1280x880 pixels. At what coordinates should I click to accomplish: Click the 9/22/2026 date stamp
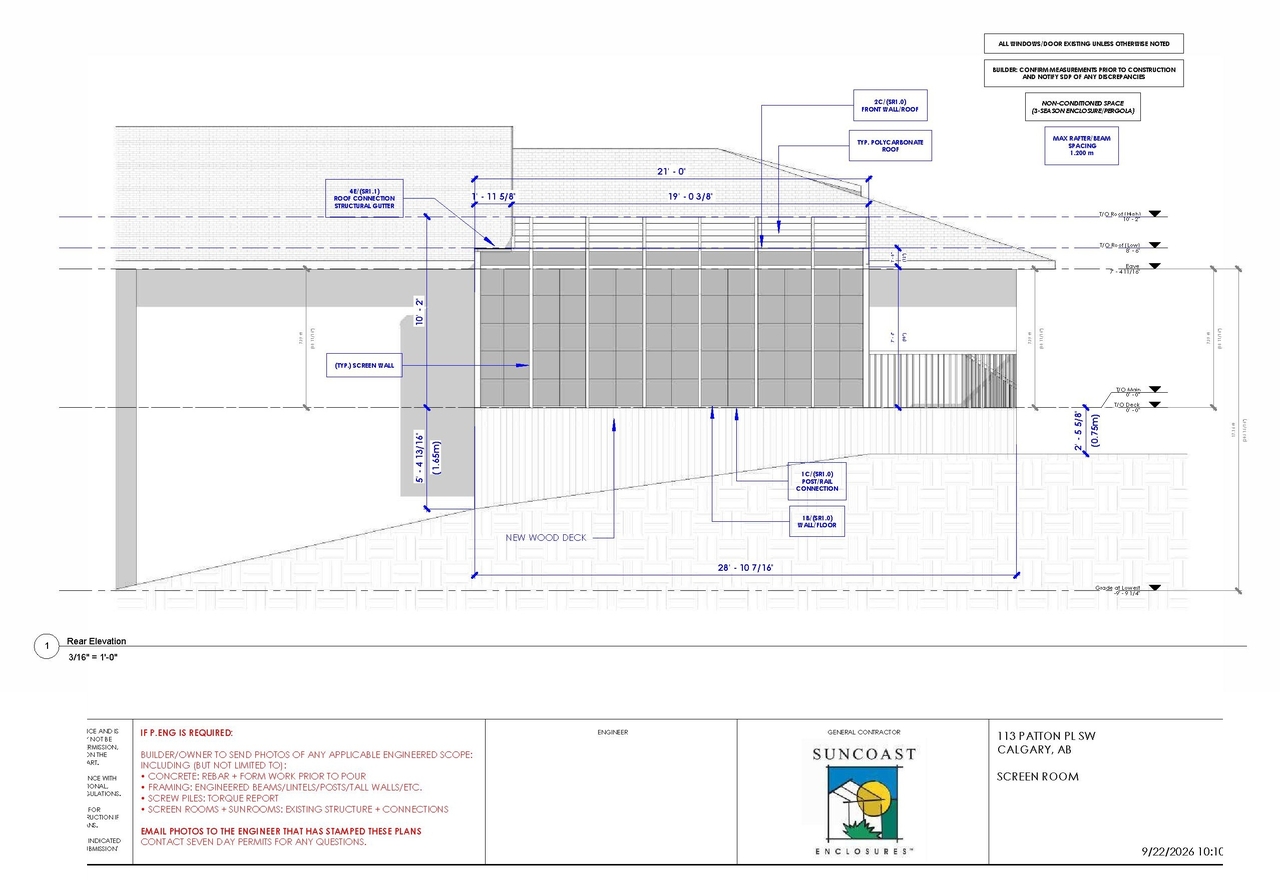click(1182, 852)
